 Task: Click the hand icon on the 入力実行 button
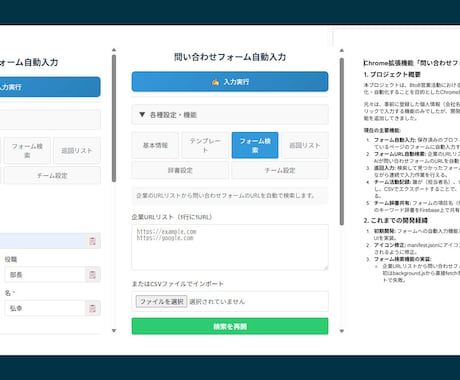click(215, 82)
